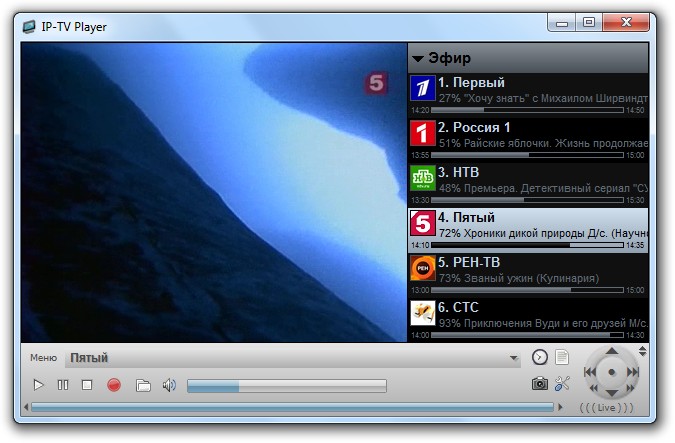Click the video playback area
Viewport: 675px width, 443px height.
point(214,192)
